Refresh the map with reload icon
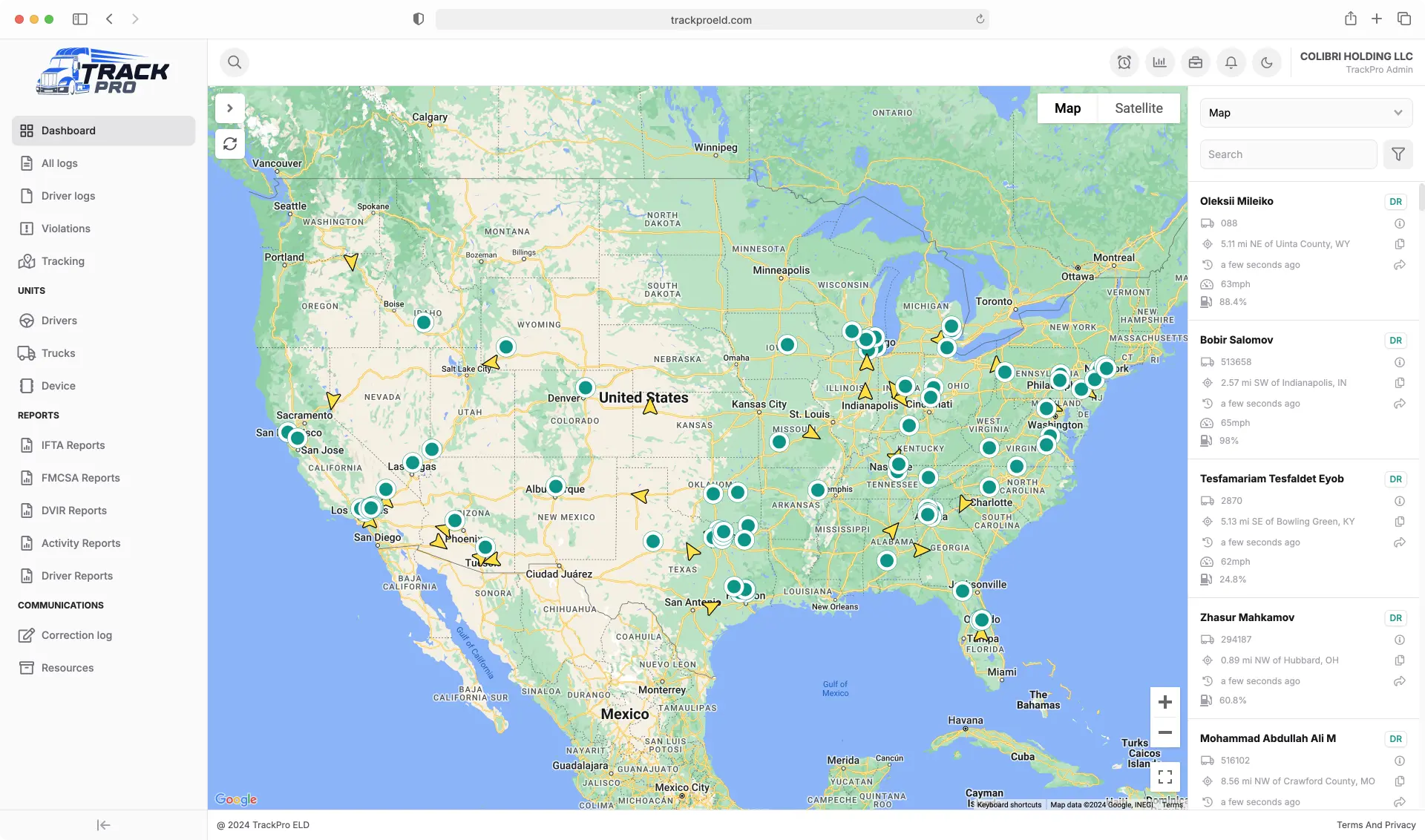This screenshot has height=840, width=1425. click(230, 143)
